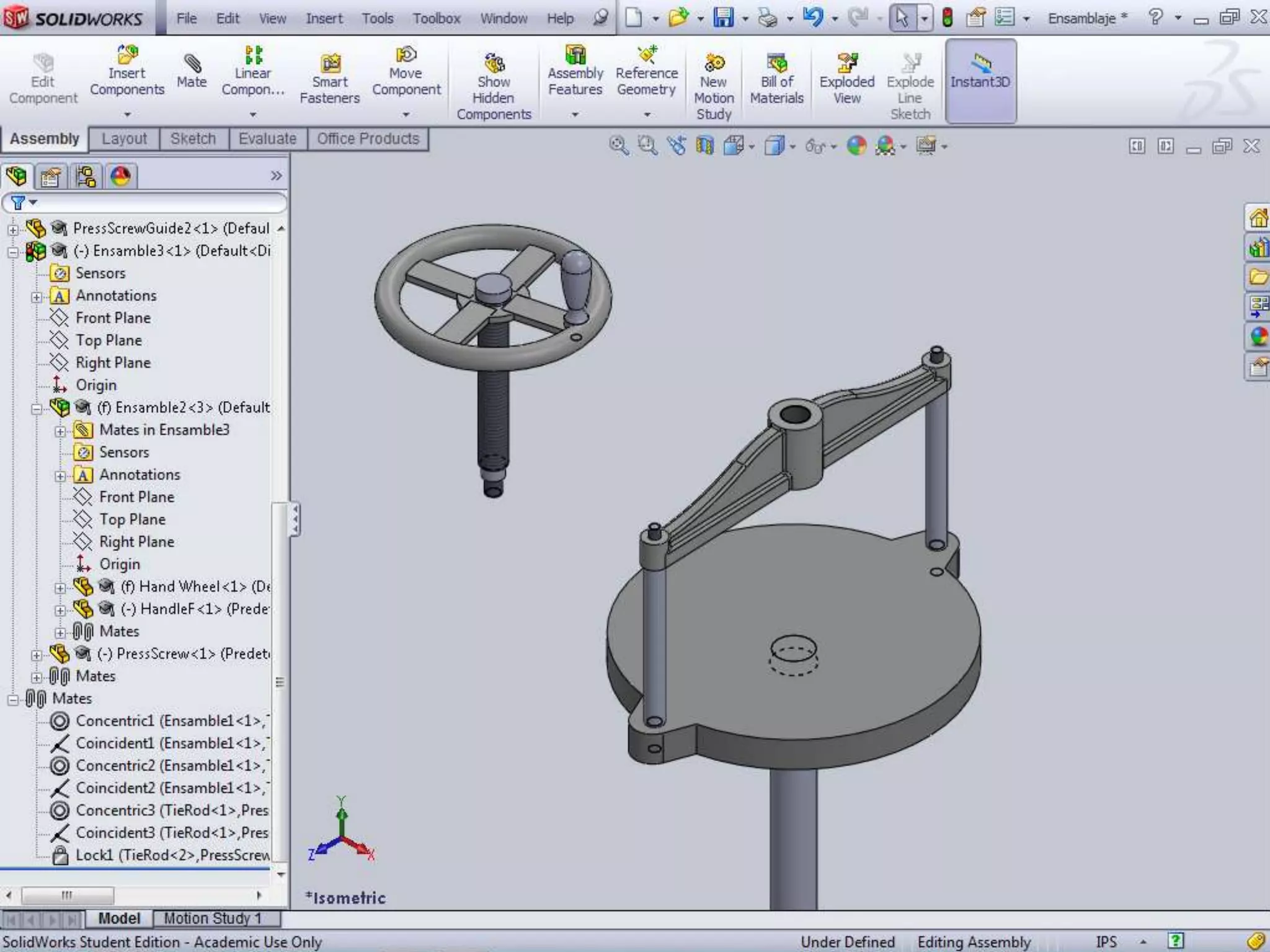Click the Save icon in toolbar
The height and width of the screenshot is (952, 1270).
coord(723,17)
